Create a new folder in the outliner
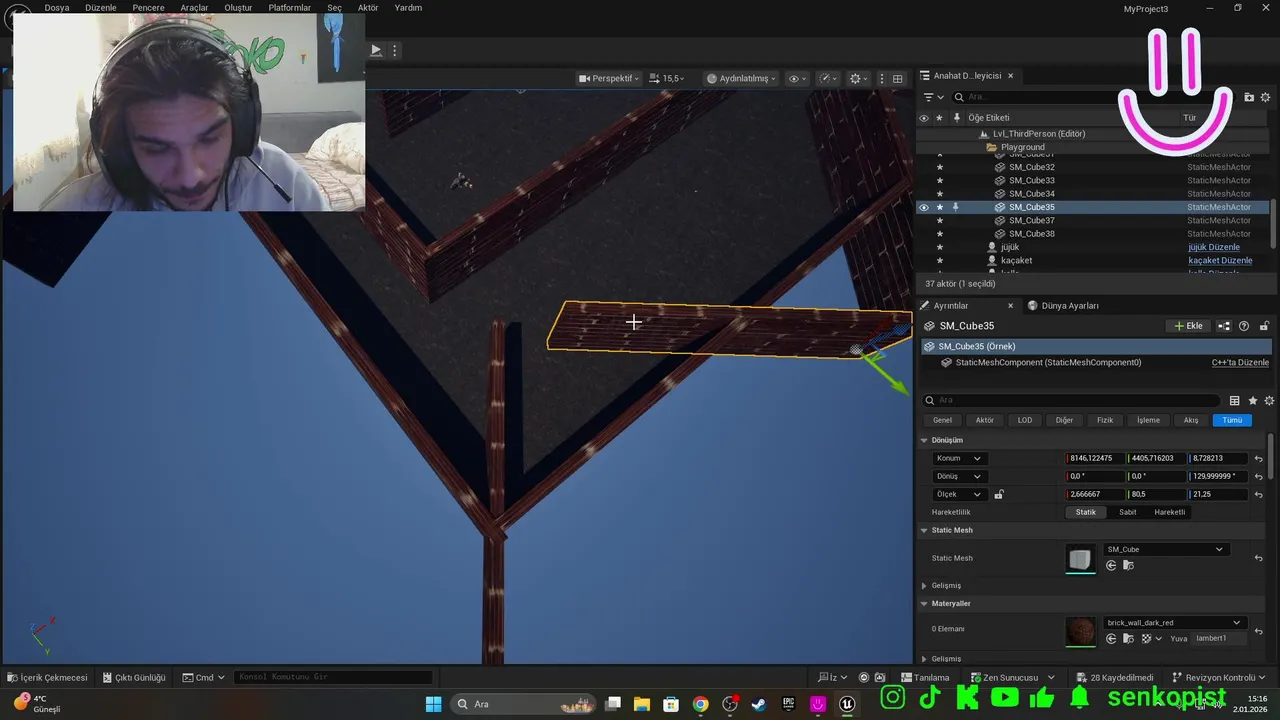The width and height of the screenshot is (1280, 720). pyautogui.click(x=1249, y=97)
